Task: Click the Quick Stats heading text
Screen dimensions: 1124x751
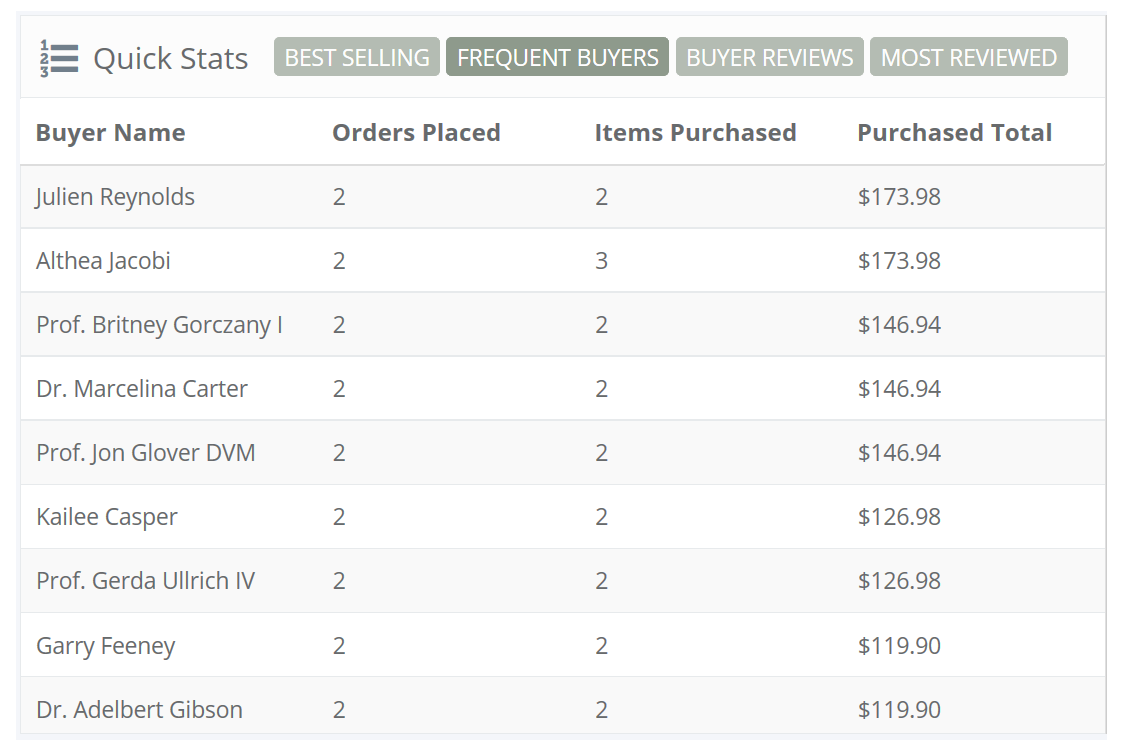Action: [x=170, y=58]
